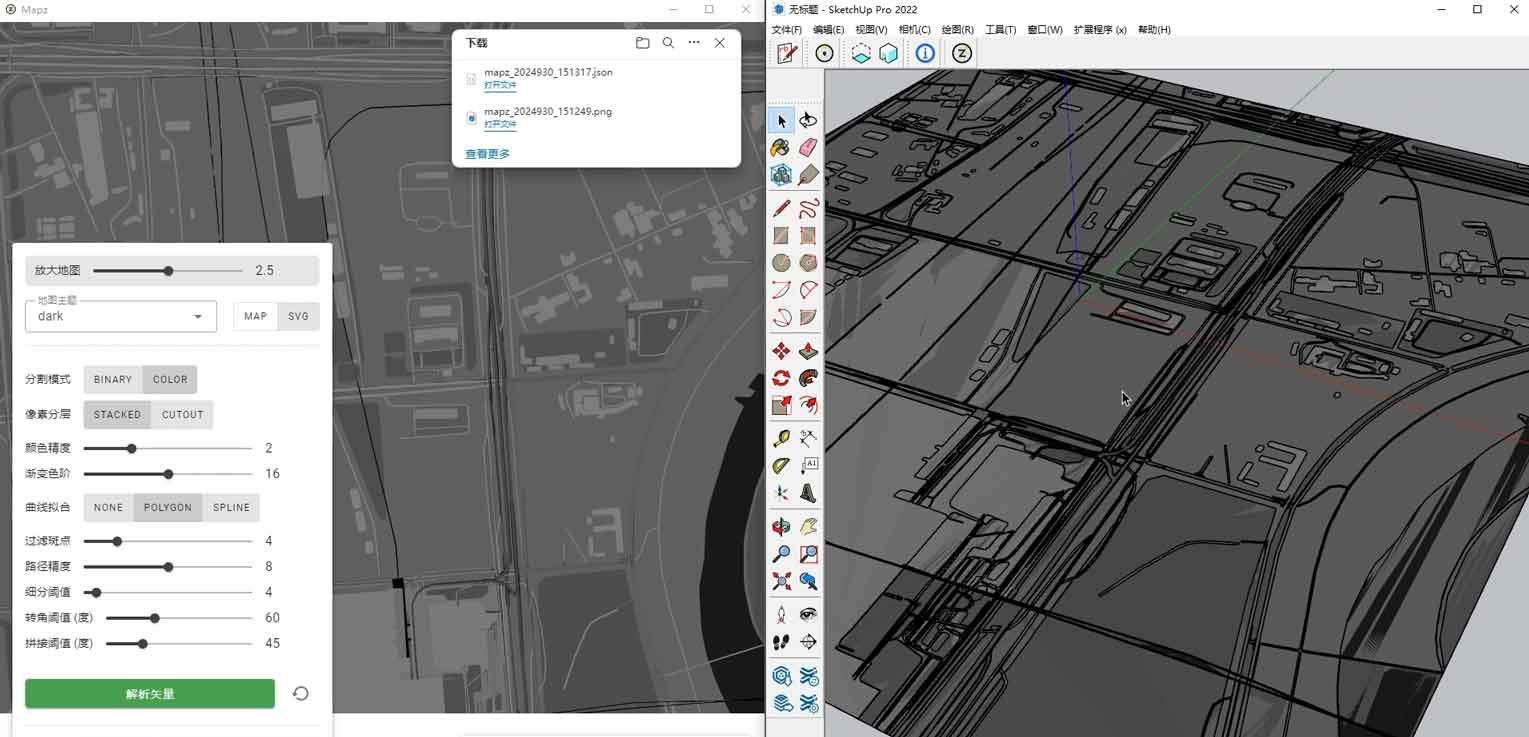The height and width of the screenshot is (737, 1529).
Task: Open the 相机(C) menu
Action: click(x=914, y=30)
